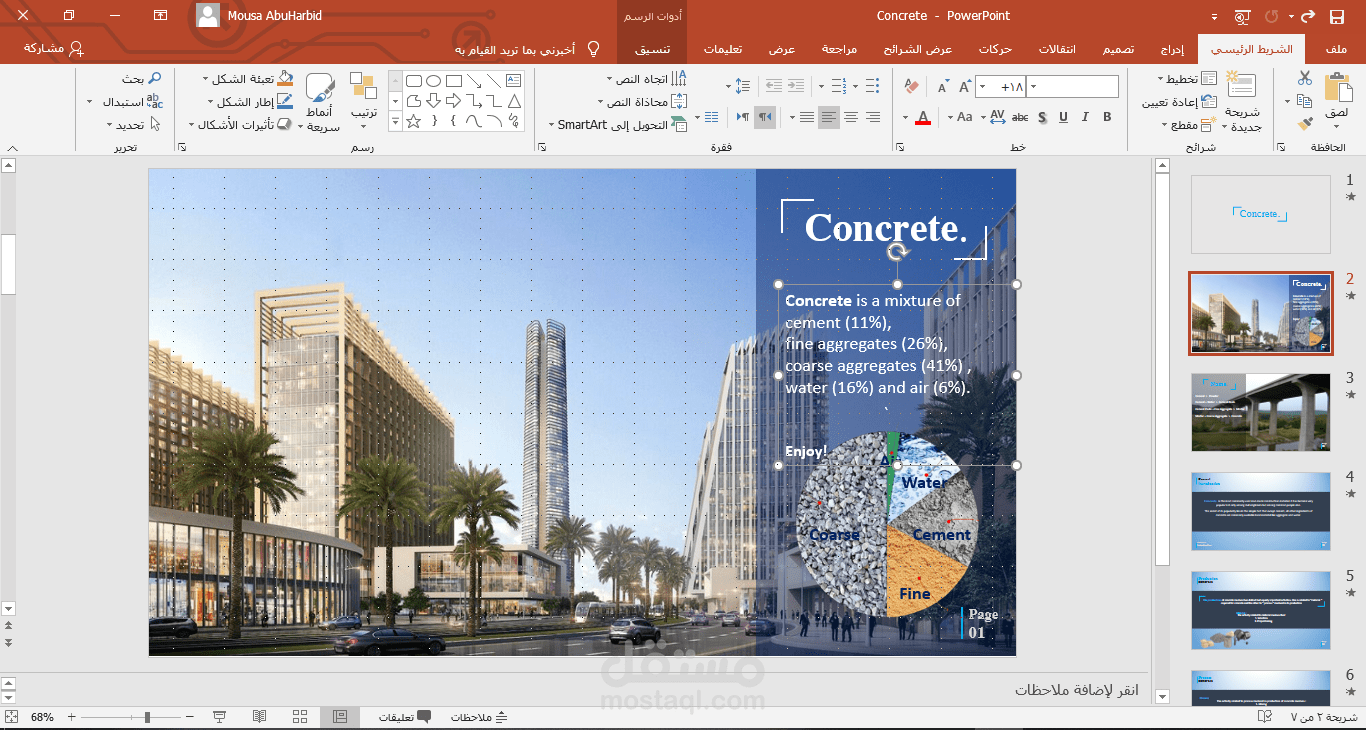Screen dimensions: 1366x730
Task: Select the Right Arrow shape
Action: [x=453, y=101]
